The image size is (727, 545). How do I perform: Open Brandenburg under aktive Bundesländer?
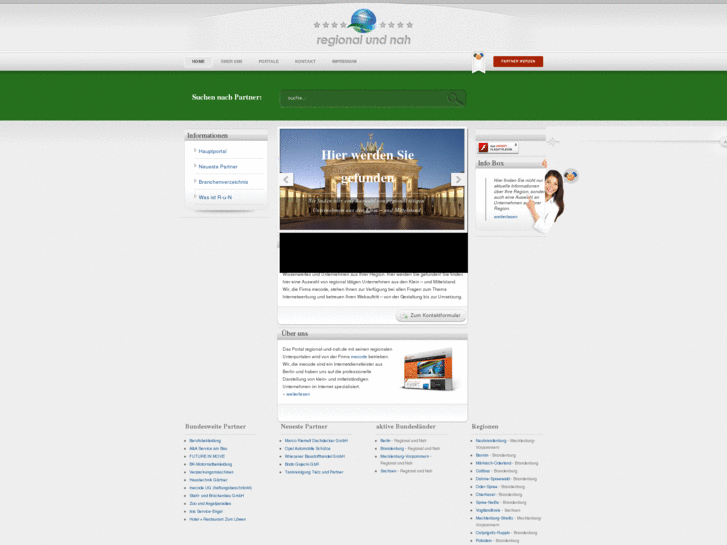pos(392,449)
